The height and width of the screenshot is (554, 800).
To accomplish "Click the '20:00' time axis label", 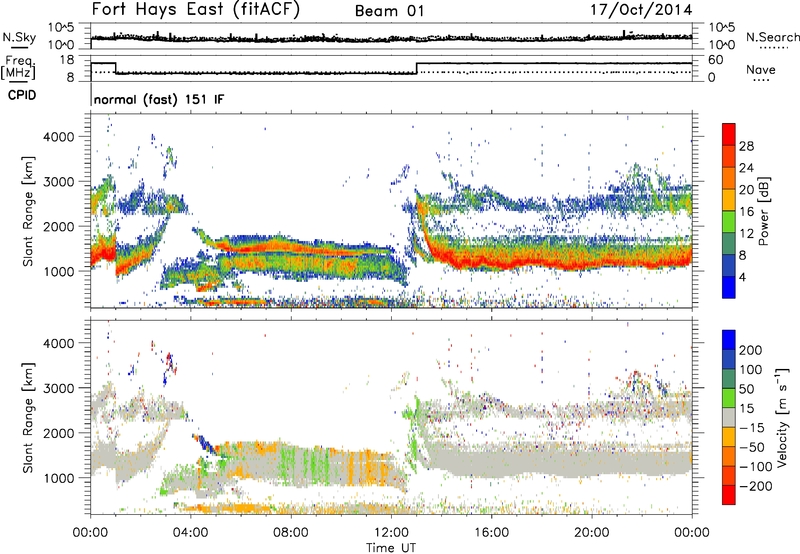I will [x=592, y=533].
